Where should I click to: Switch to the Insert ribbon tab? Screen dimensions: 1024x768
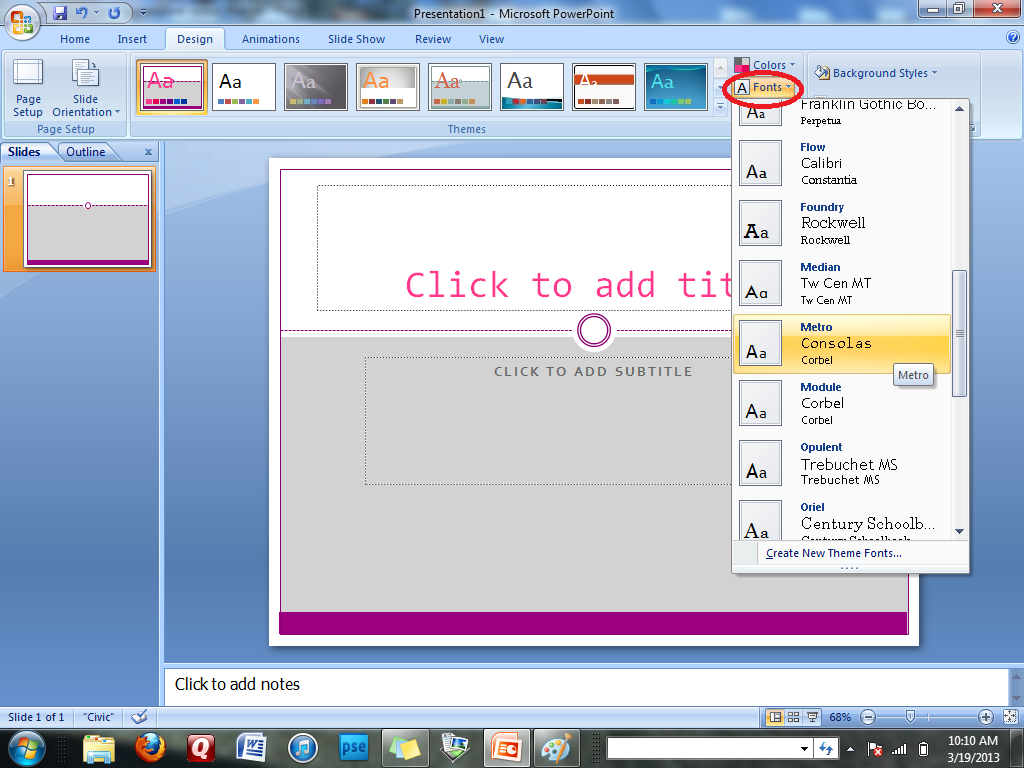pyautogui.click(x=133, y=39)
